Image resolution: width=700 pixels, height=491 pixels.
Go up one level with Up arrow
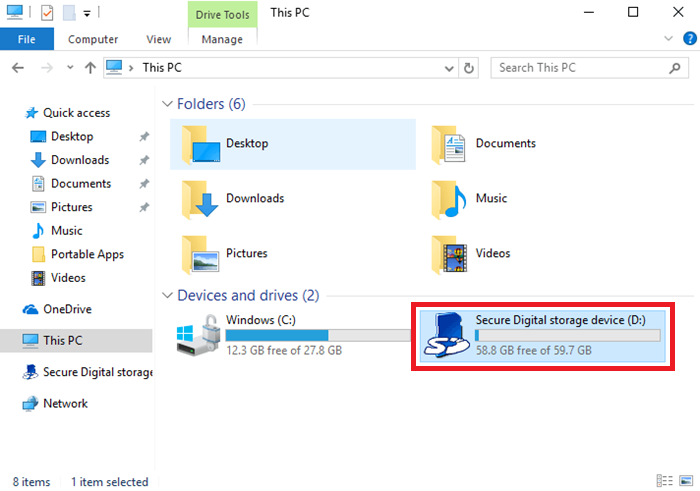(x=90, y=68)
